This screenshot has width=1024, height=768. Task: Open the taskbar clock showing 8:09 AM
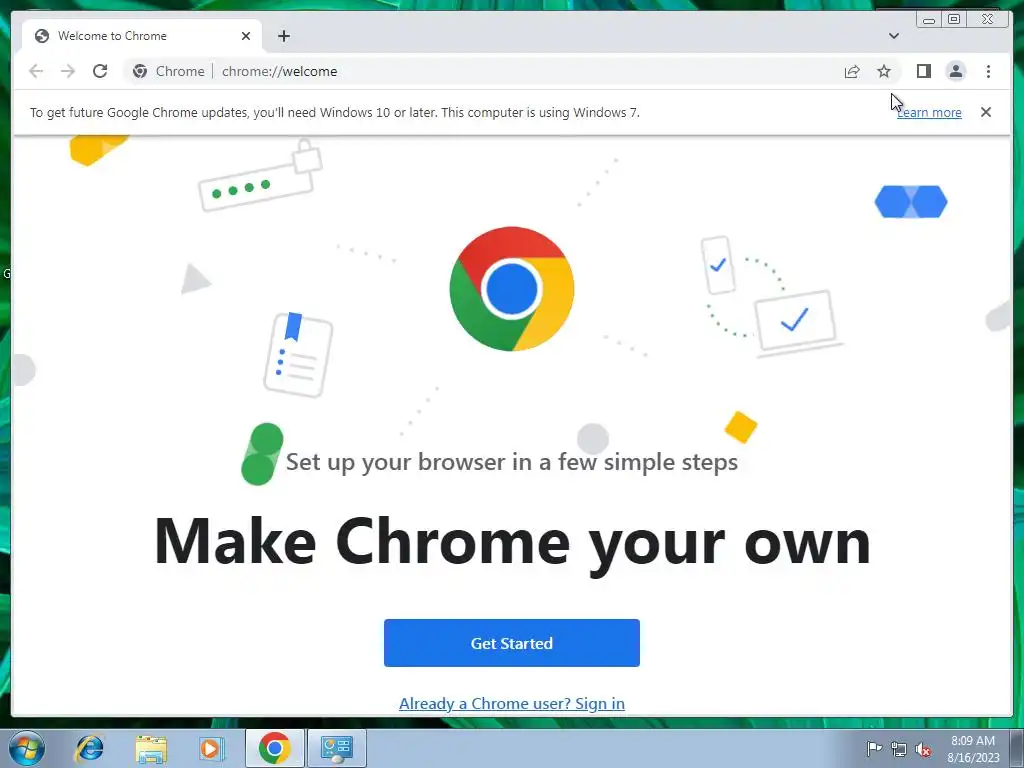(973, 748)
